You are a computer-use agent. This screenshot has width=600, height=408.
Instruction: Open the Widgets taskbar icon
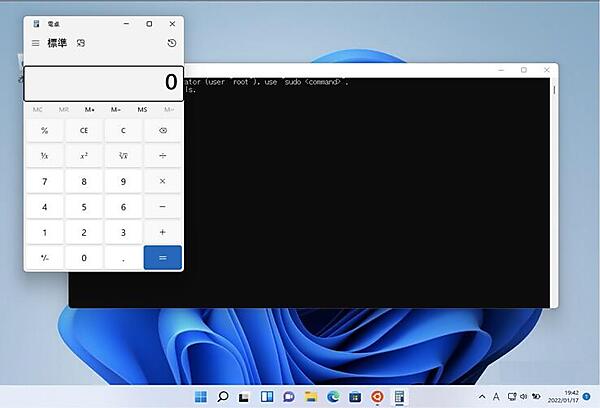pos(267,397)
